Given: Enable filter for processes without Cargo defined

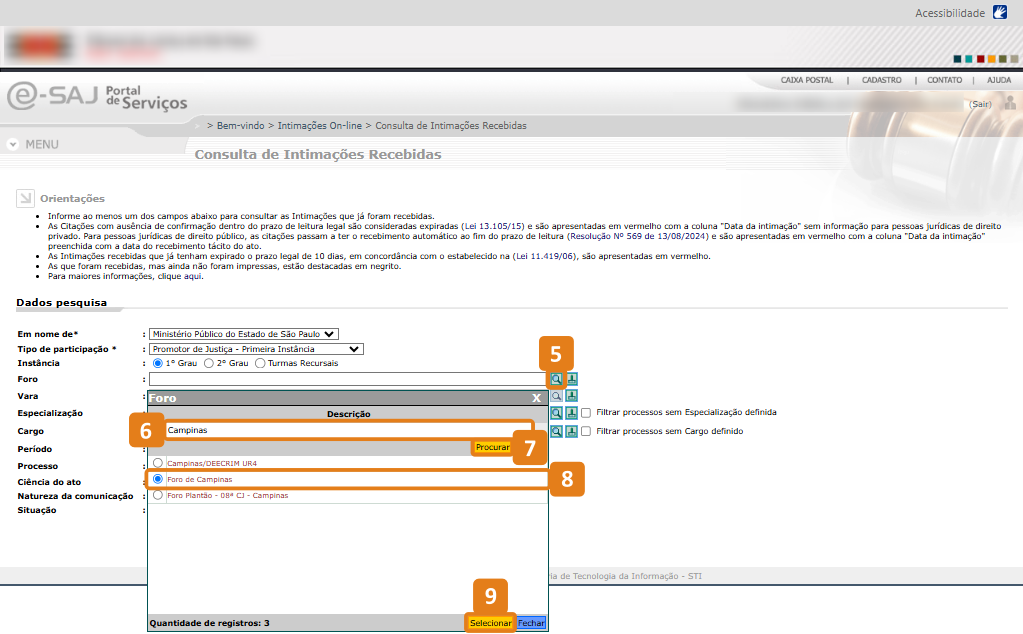Looking at the screenshot, I should point(587,431).
